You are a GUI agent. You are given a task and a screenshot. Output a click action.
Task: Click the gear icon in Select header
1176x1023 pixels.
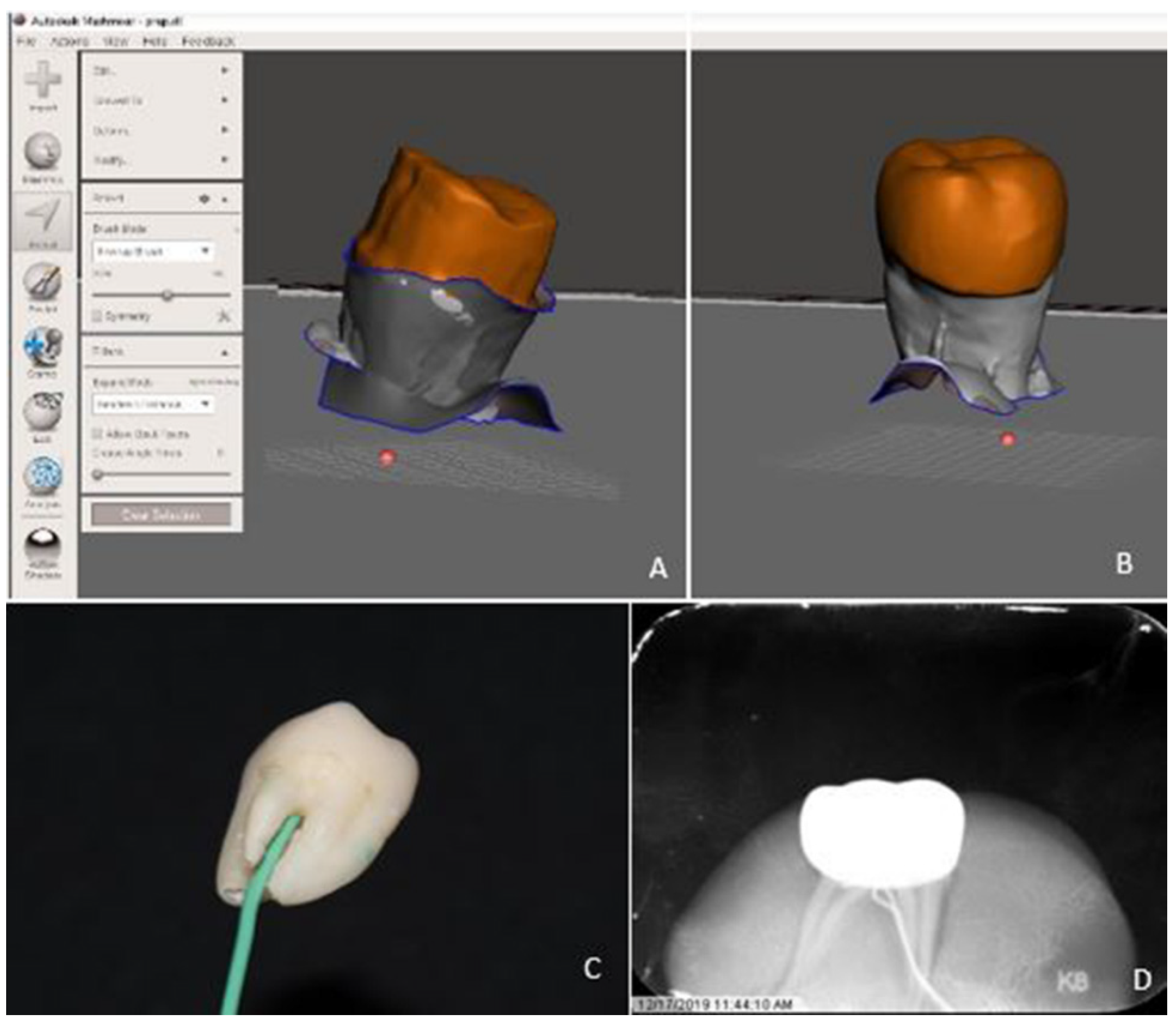(204, 199)
